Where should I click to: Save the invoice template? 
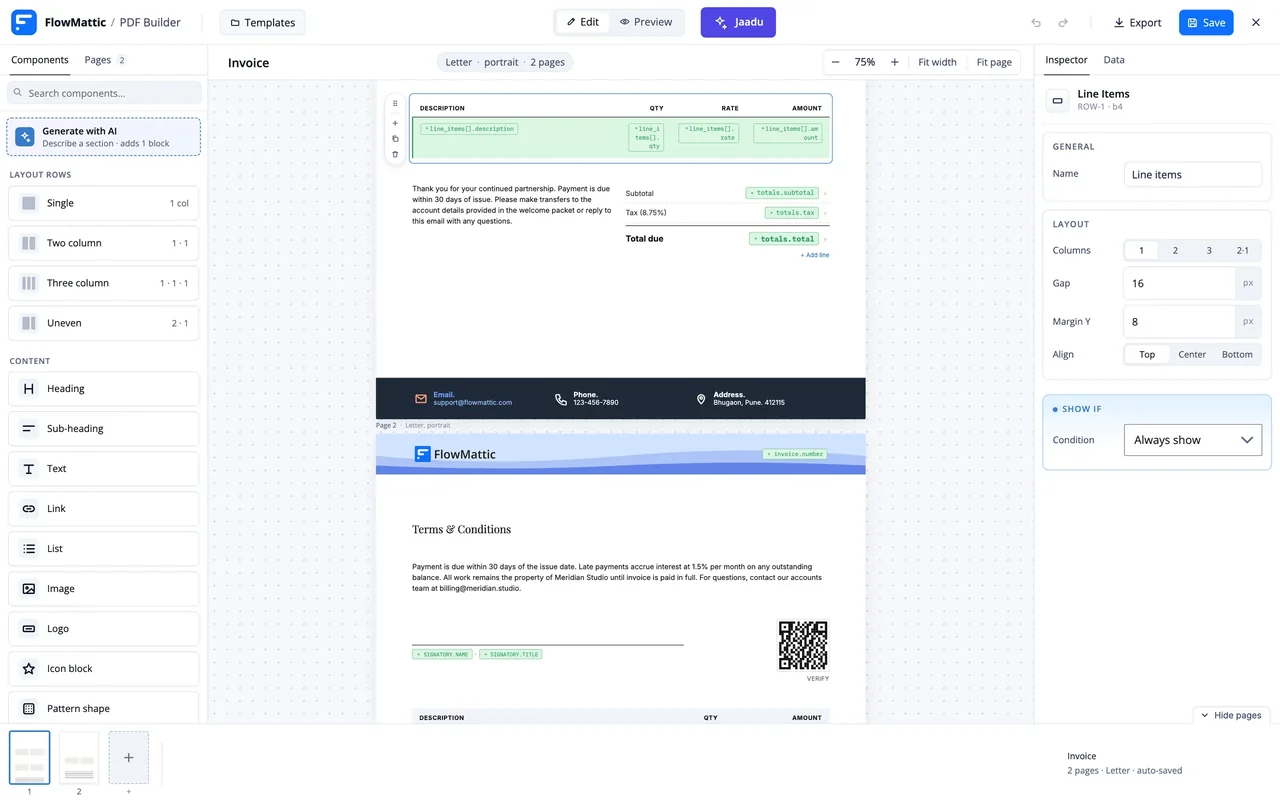tap(1206, 22)
